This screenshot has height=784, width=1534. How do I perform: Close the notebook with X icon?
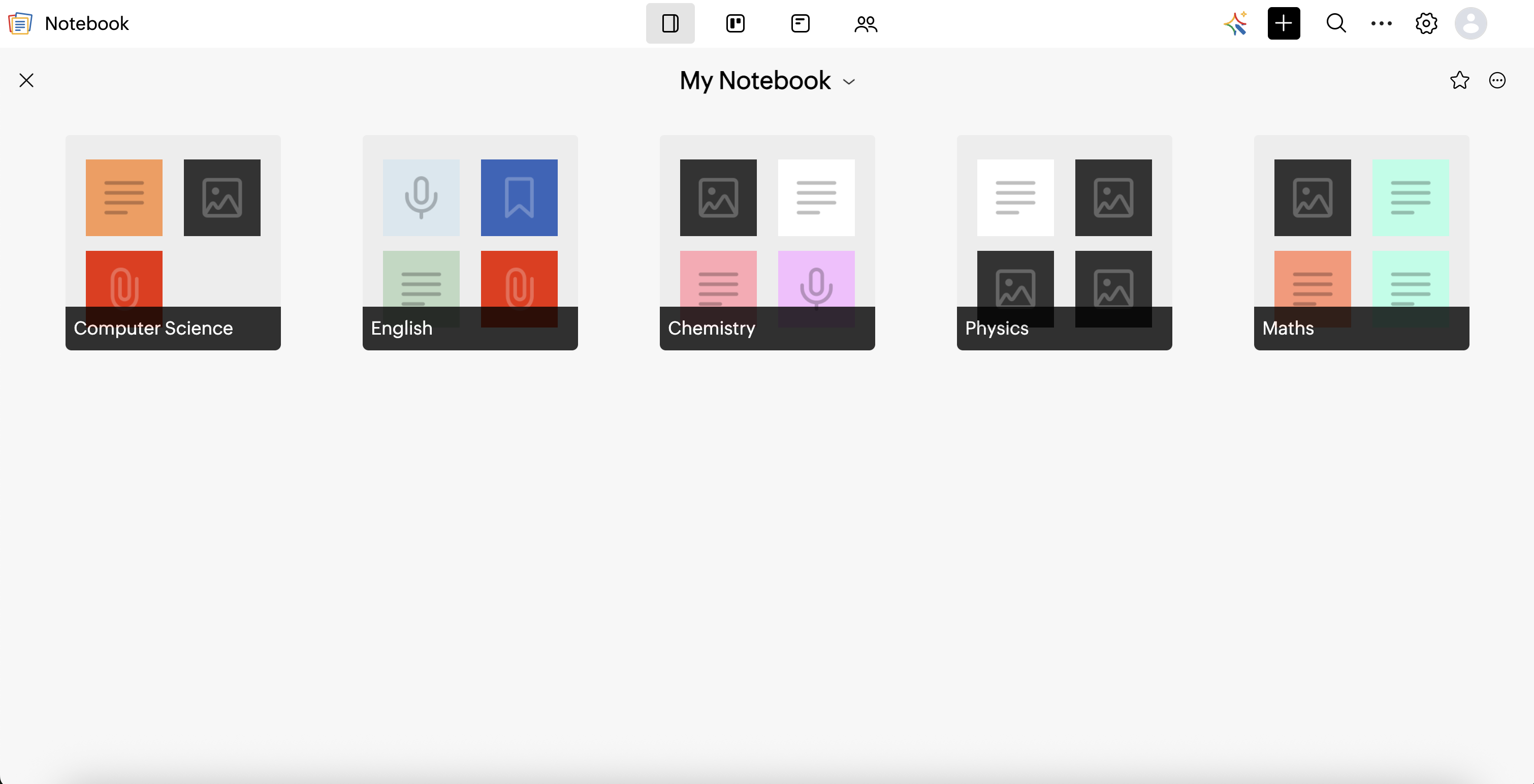click(x=26, y=80)
